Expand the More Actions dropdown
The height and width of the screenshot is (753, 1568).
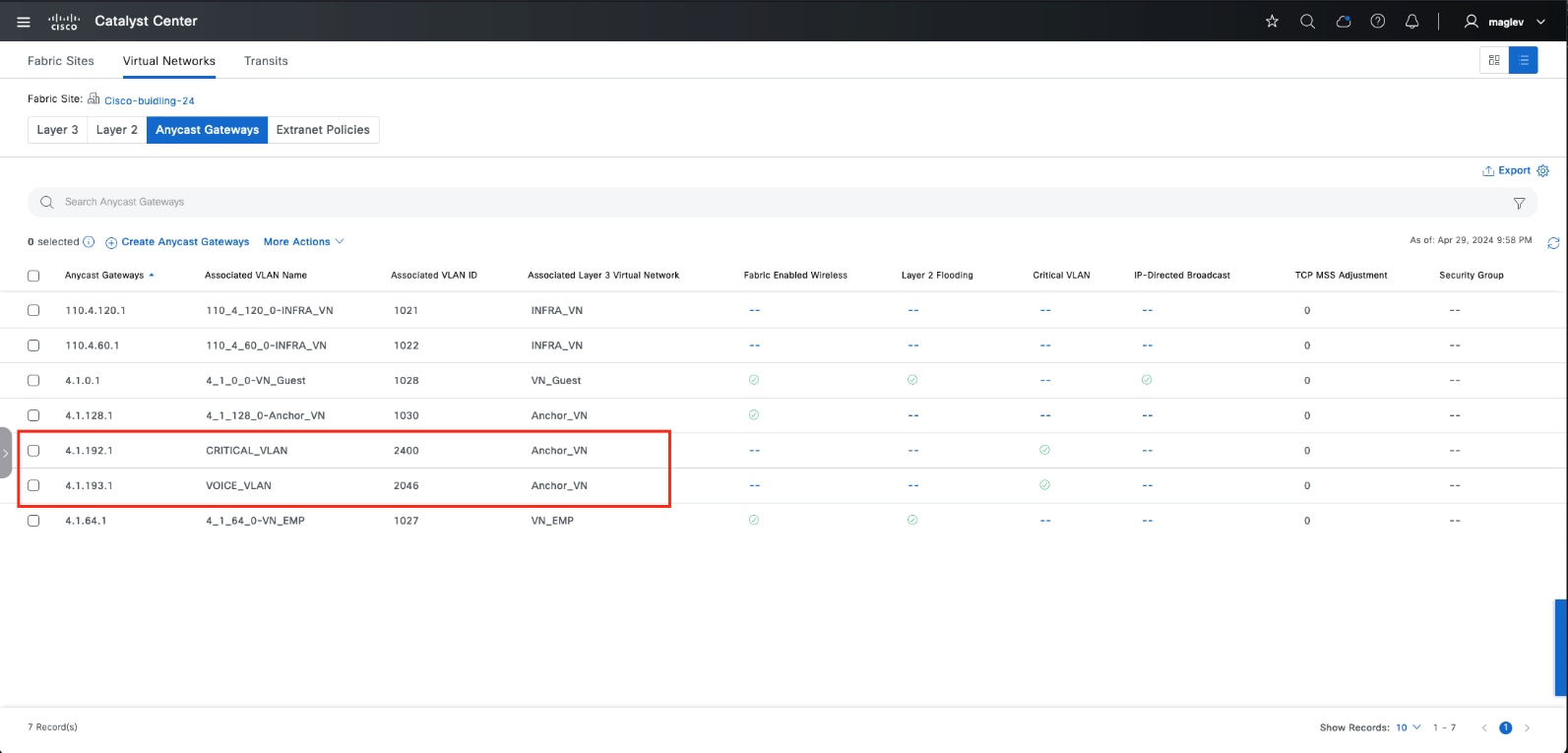click(x=303, y=242)
